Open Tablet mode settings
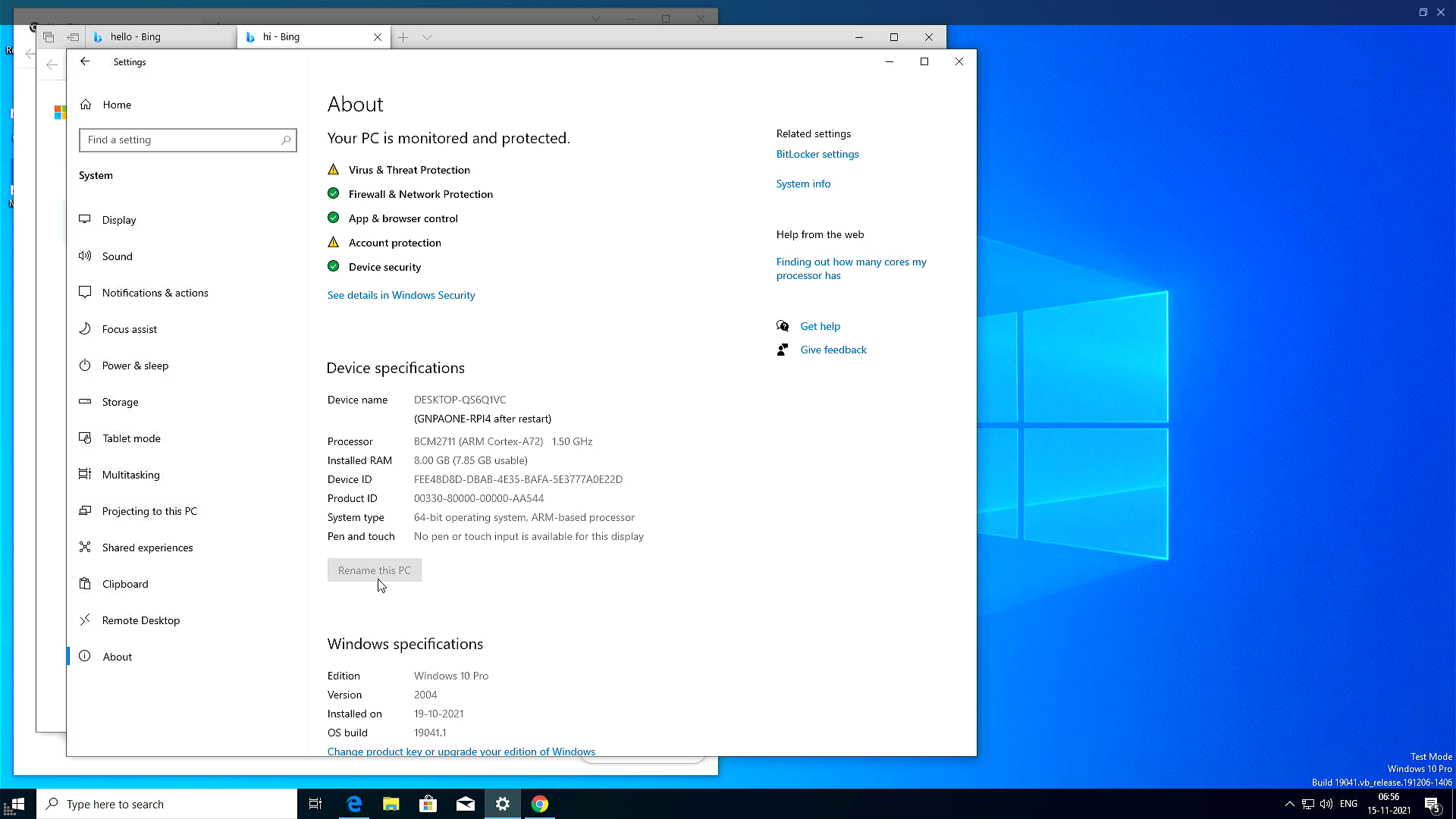Screen dimensions: 1456x819 [131, 438]
